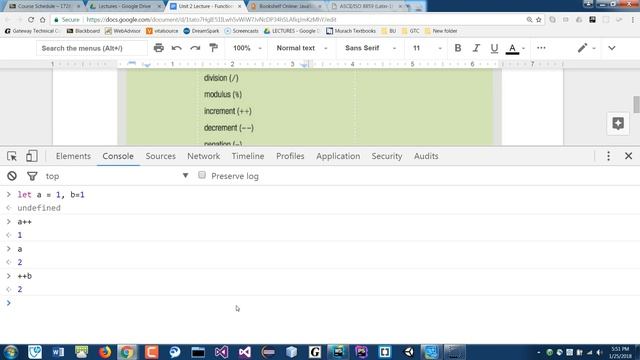This screenshot has height=360, width=640.
Task: Switch to the Network tab
Action: coord(203,156)
